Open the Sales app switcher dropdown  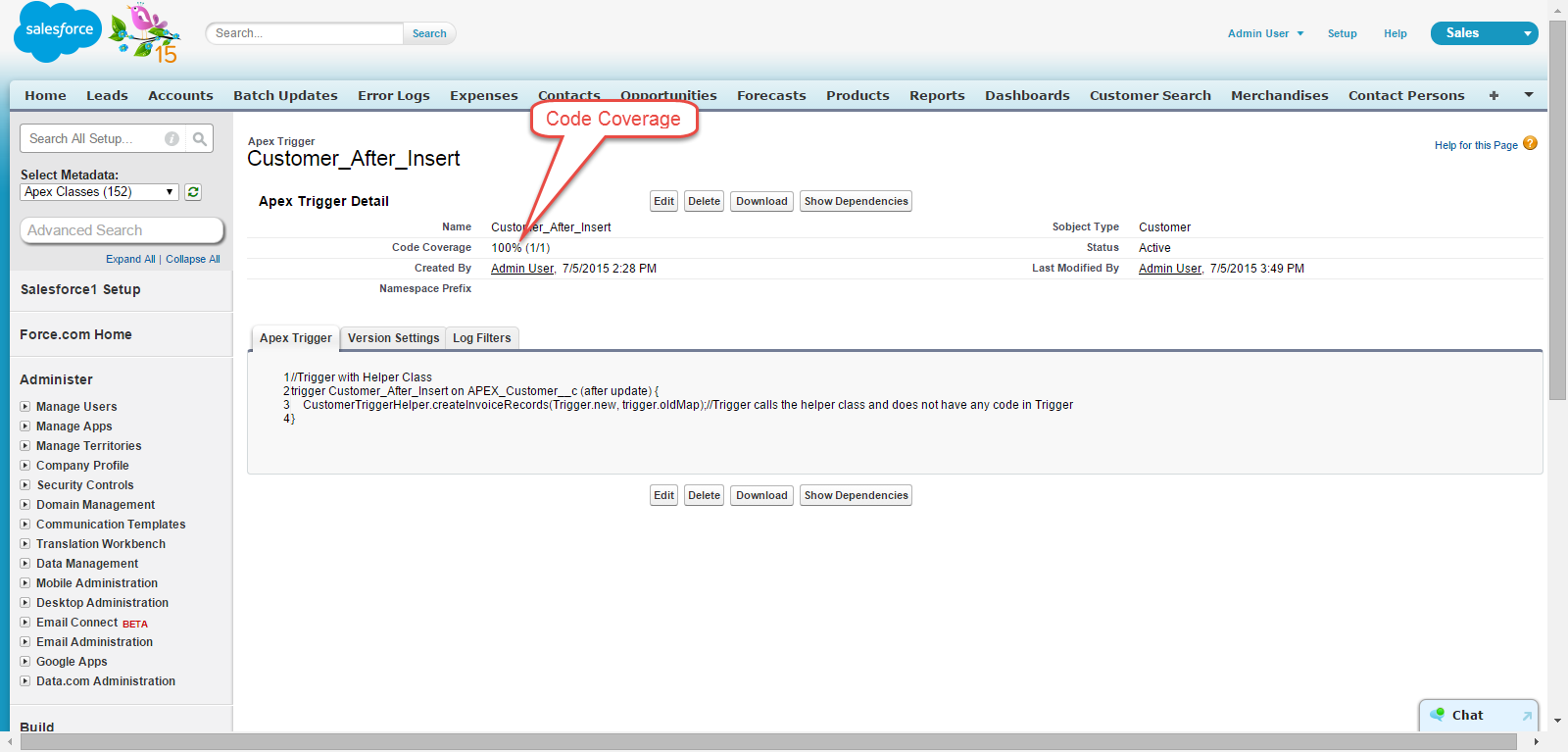1526,33
